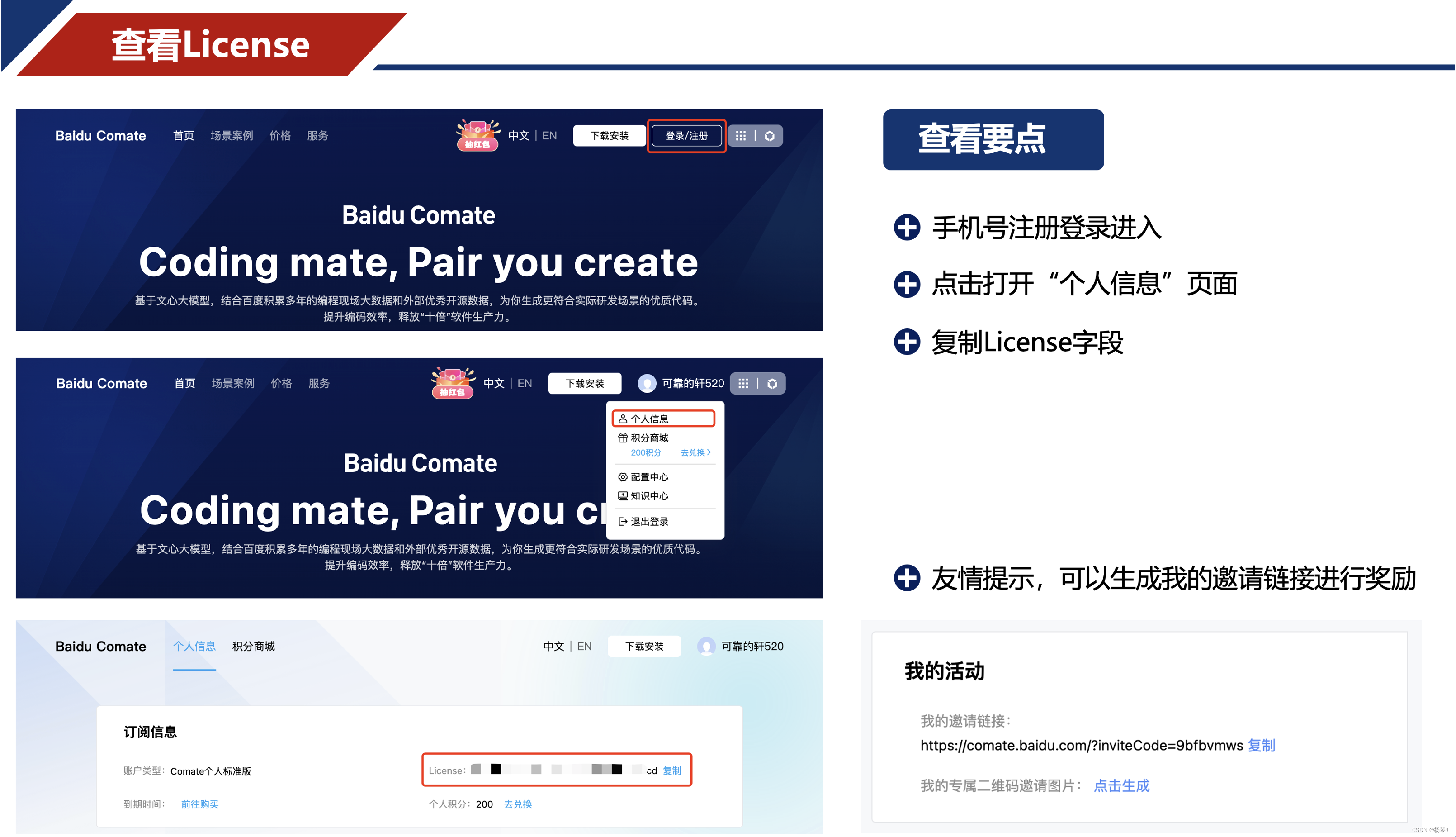
Task: Click the inviteCode URL text in 我的活动
Action: pos(1082,745)
